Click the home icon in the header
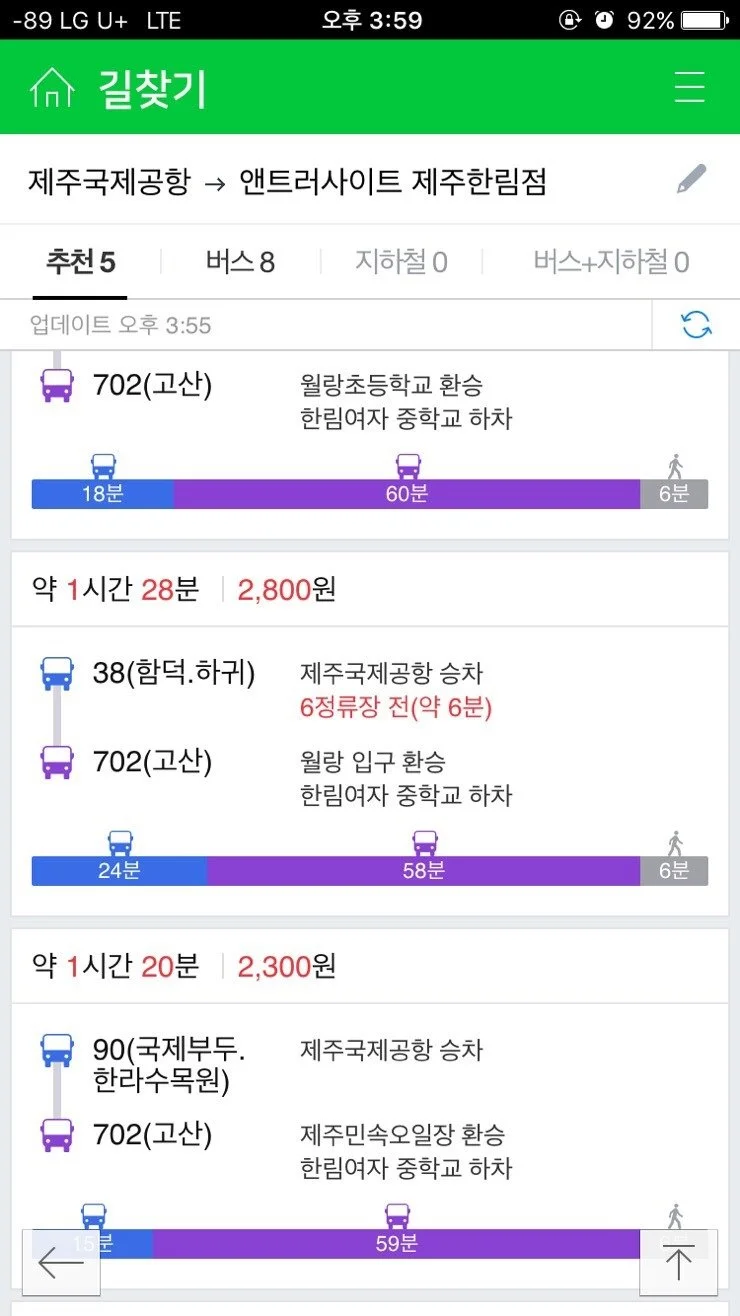740x1316 pixels. pos(52,87)
